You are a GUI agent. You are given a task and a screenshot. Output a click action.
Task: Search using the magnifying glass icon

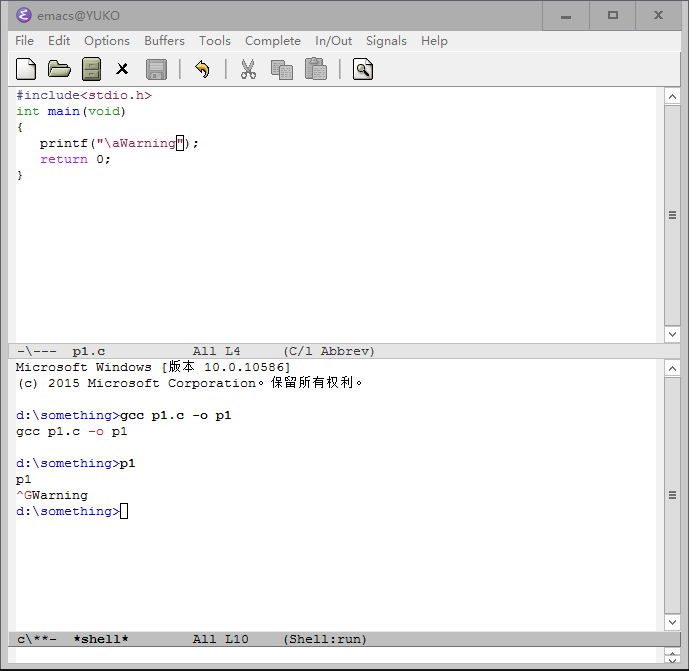[x=363, y=69]
